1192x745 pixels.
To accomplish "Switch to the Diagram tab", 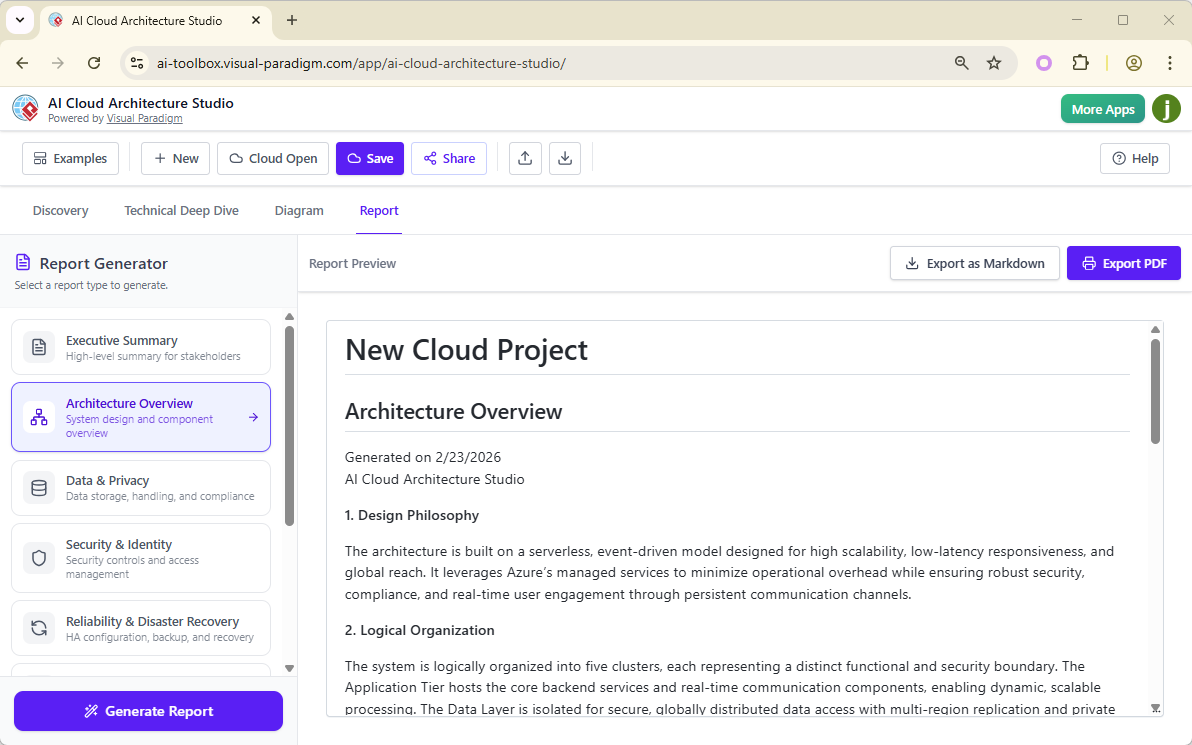I will click(x=298, y=210).
